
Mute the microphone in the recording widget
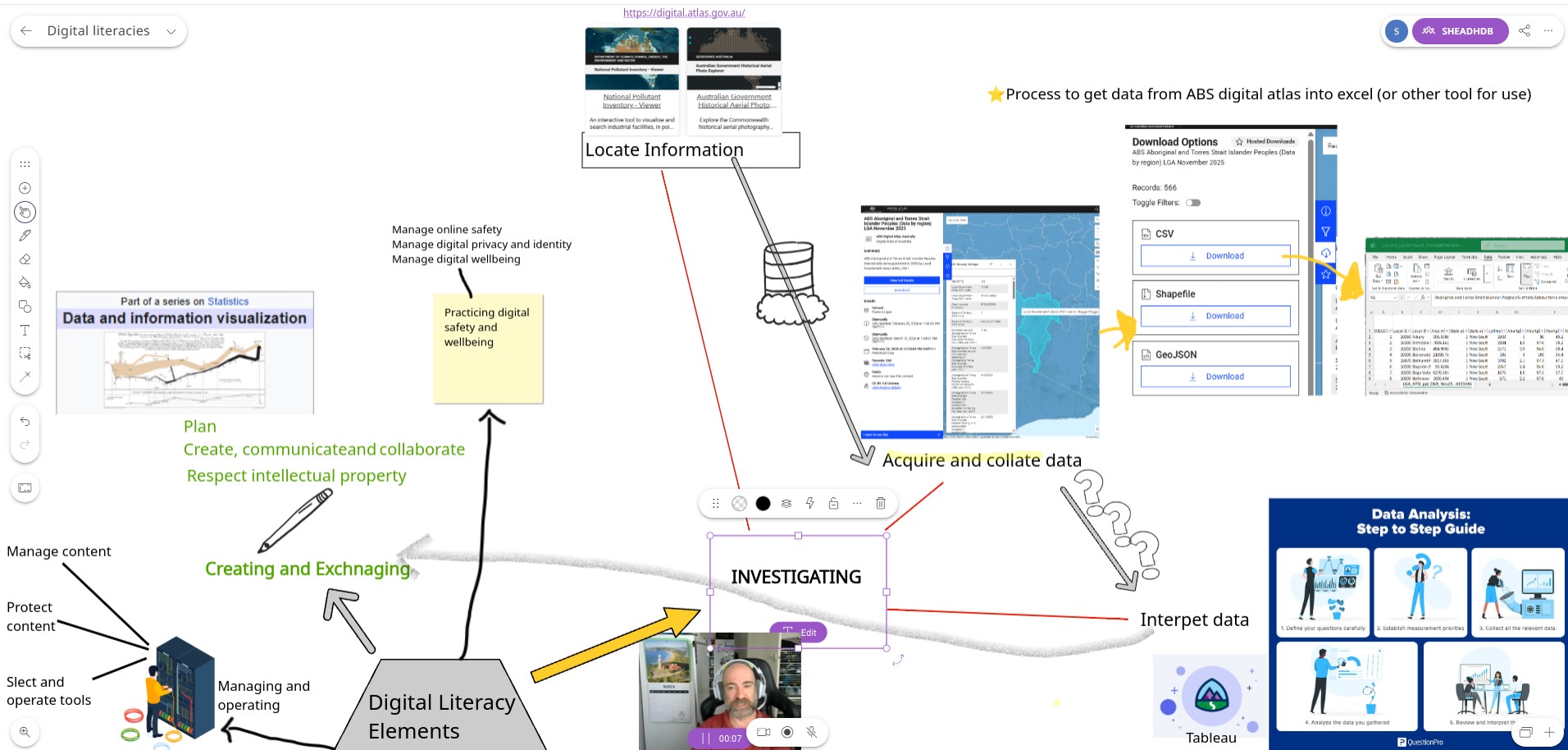pyautogui.click(x=812, y=732)
